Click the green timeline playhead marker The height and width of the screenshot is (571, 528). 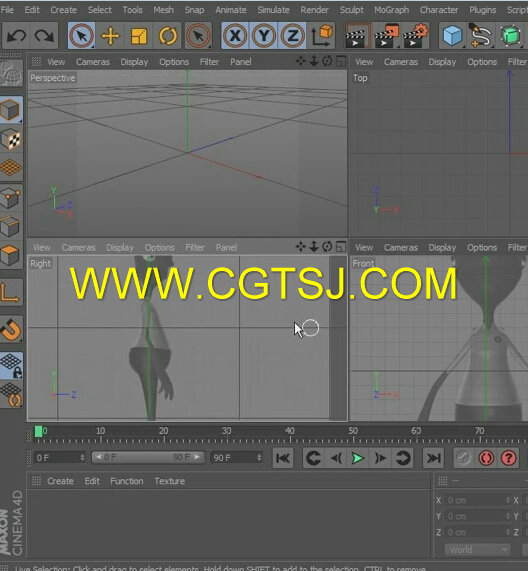point(38,432)
